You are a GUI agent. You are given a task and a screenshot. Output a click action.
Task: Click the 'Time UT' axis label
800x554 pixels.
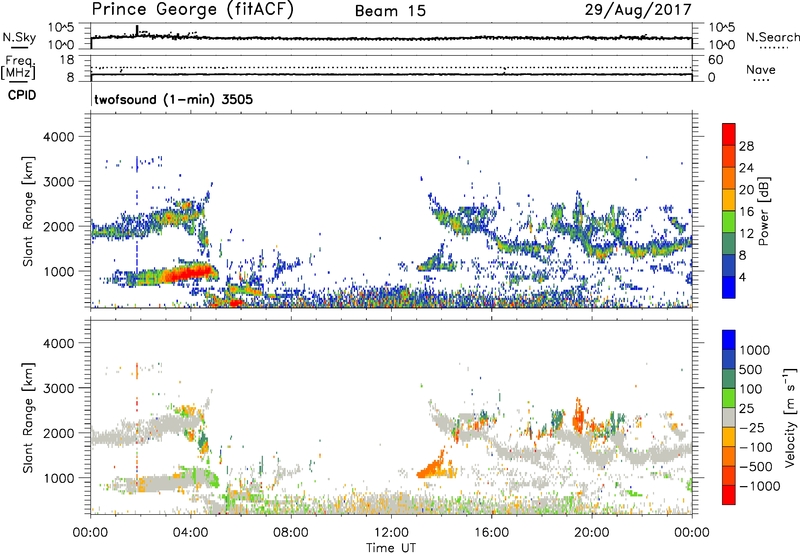pos(391,548)
